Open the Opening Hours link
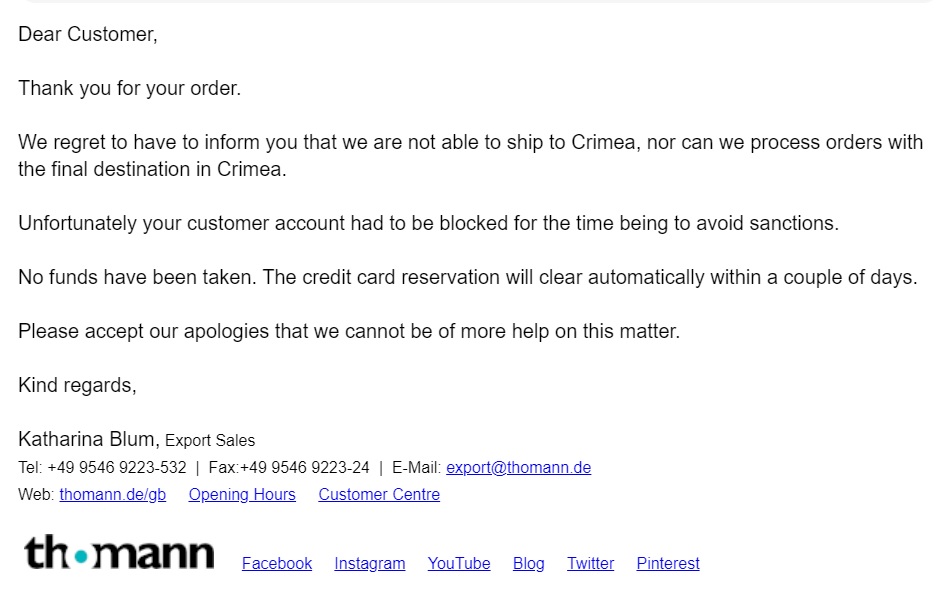 [242, 495]
